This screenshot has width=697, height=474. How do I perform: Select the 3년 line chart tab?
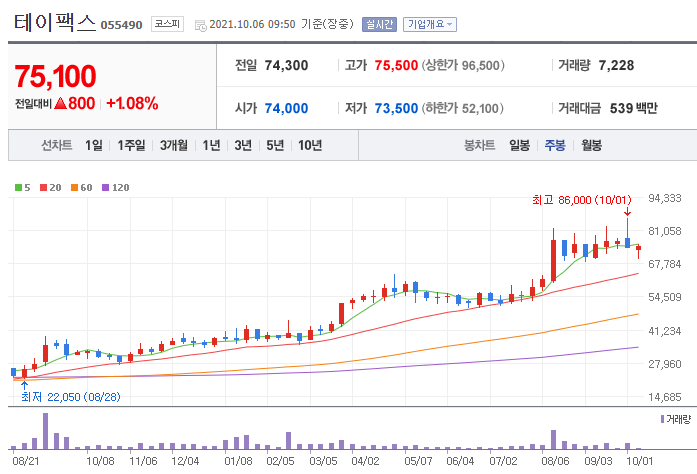(x=243, y=145)
